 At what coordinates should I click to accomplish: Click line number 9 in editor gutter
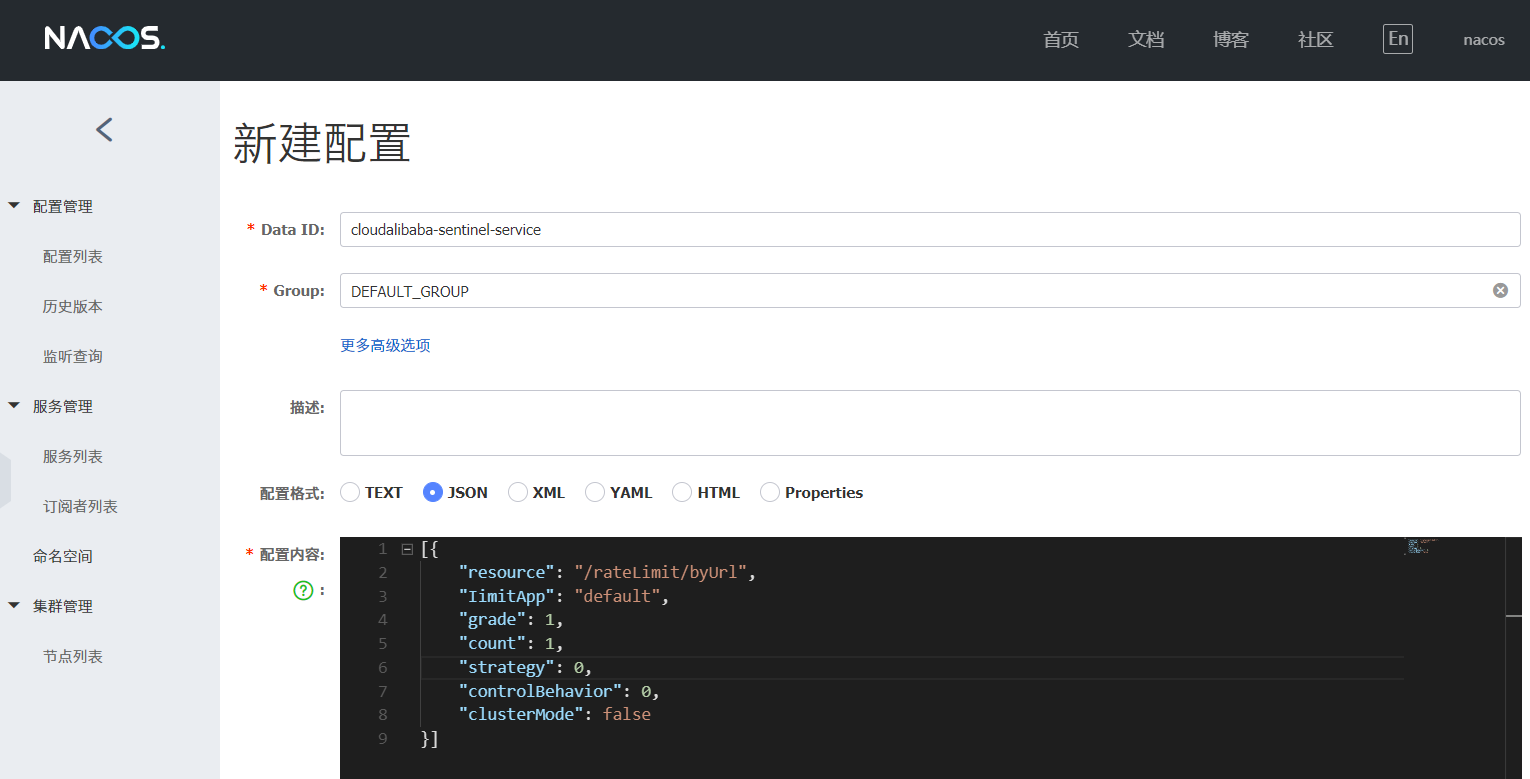[382, 739]
